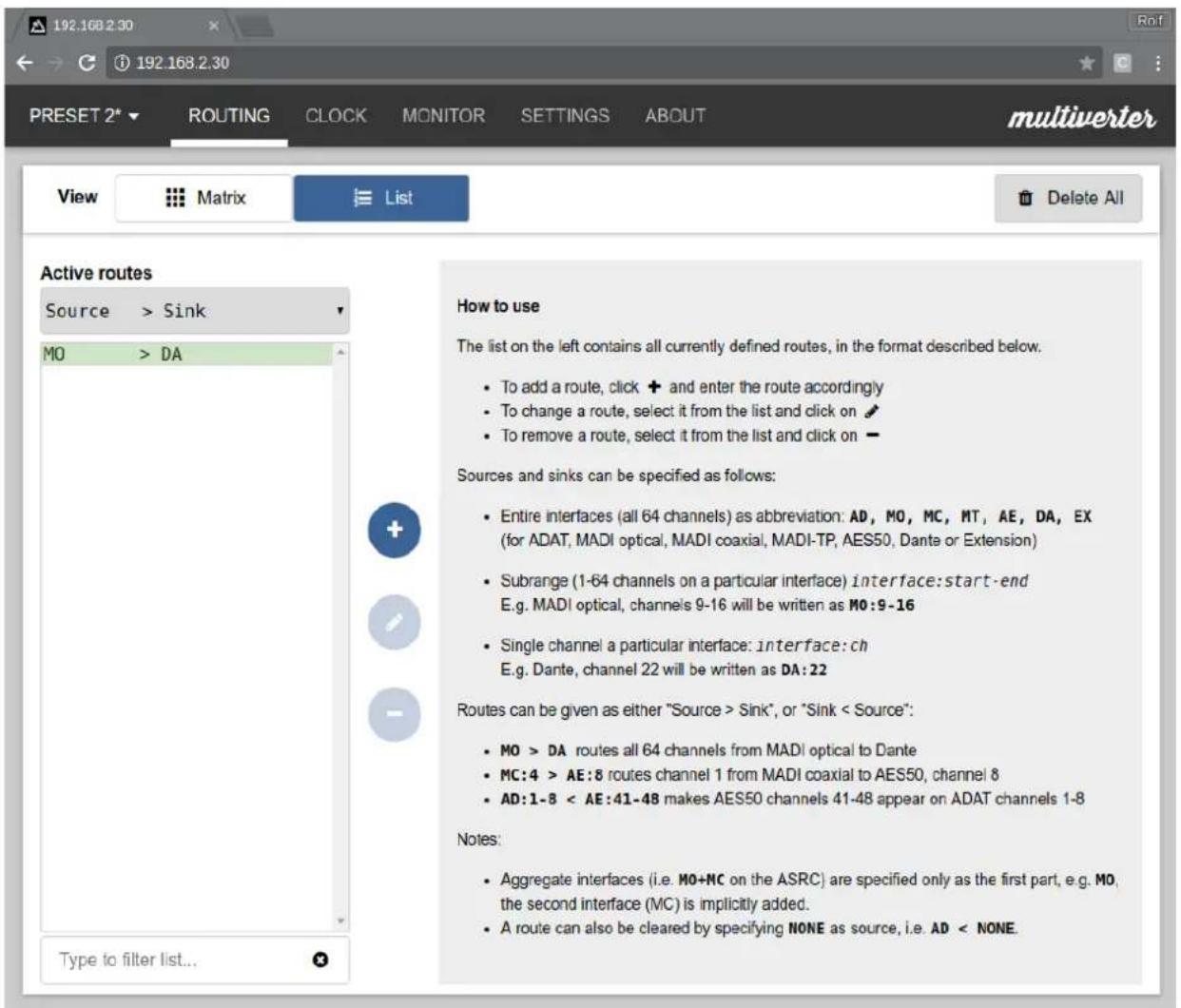This screenshot has width=1181, height=1008.
Task: Click the How to use heading
Action: pyautogui.click(x=498, y=306)
